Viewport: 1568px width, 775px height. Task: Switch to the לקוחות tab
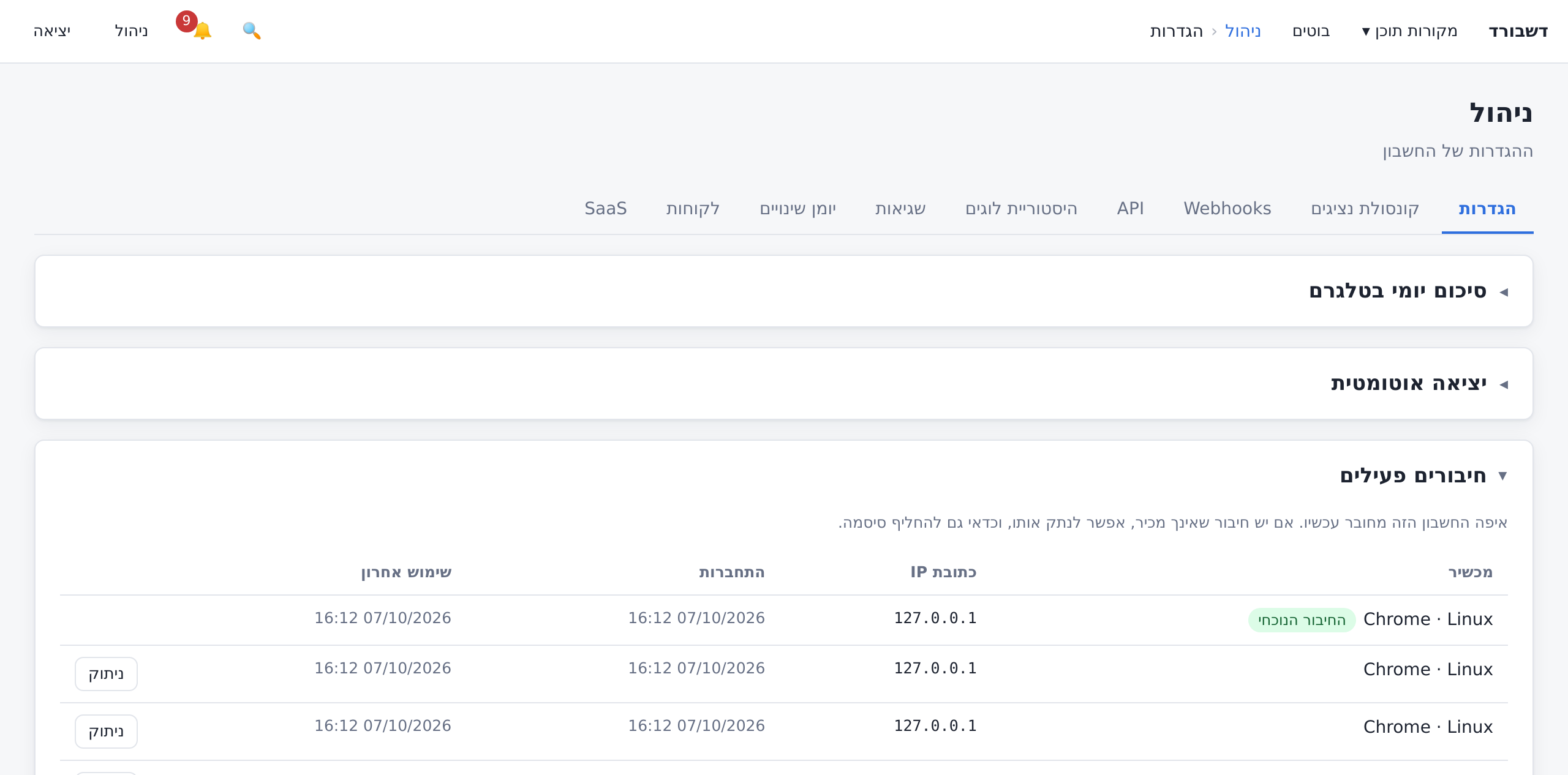tap(693, 209)
